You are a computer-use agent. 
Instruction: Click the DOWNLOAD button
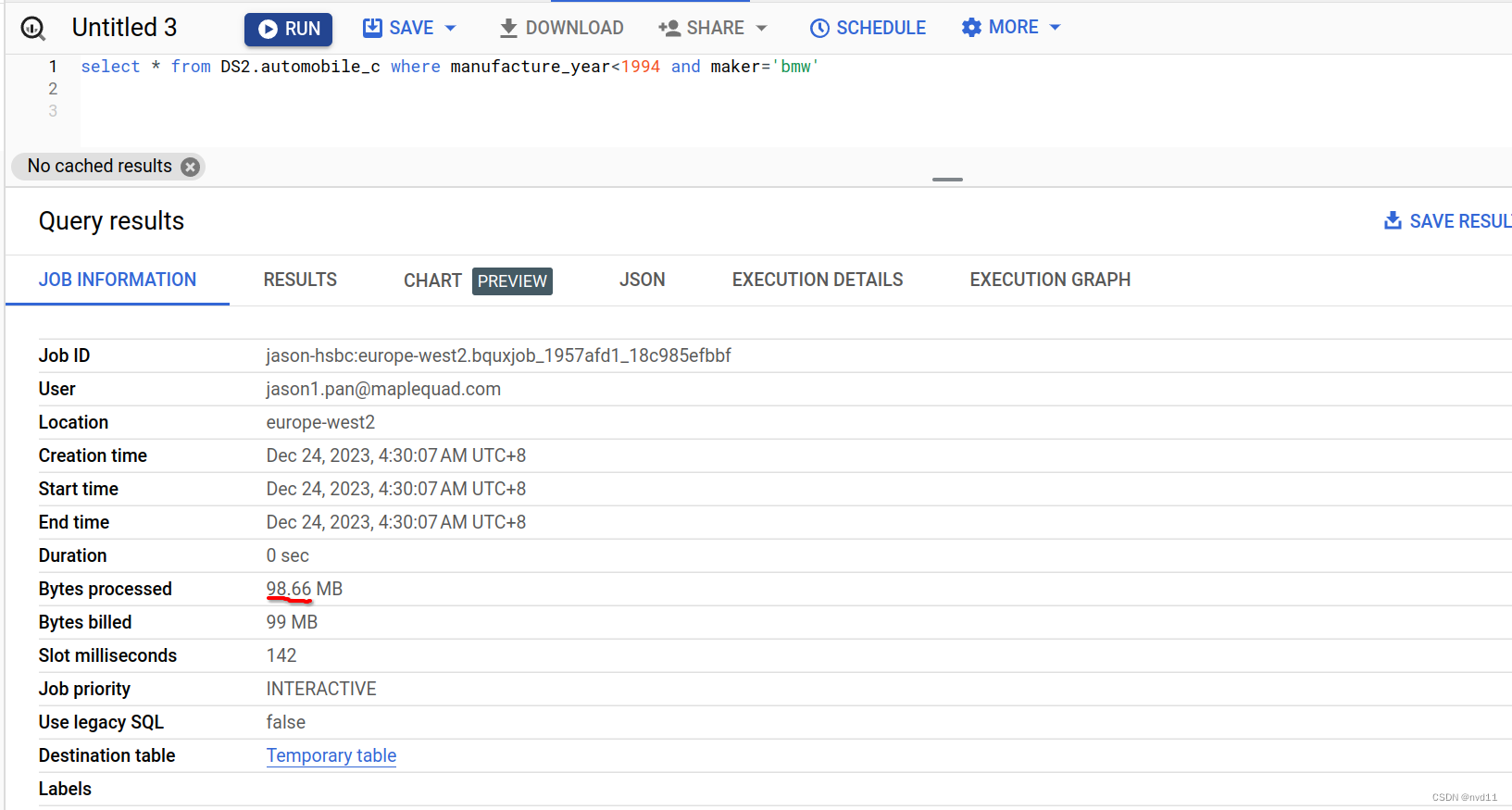(x=561, y=28)
